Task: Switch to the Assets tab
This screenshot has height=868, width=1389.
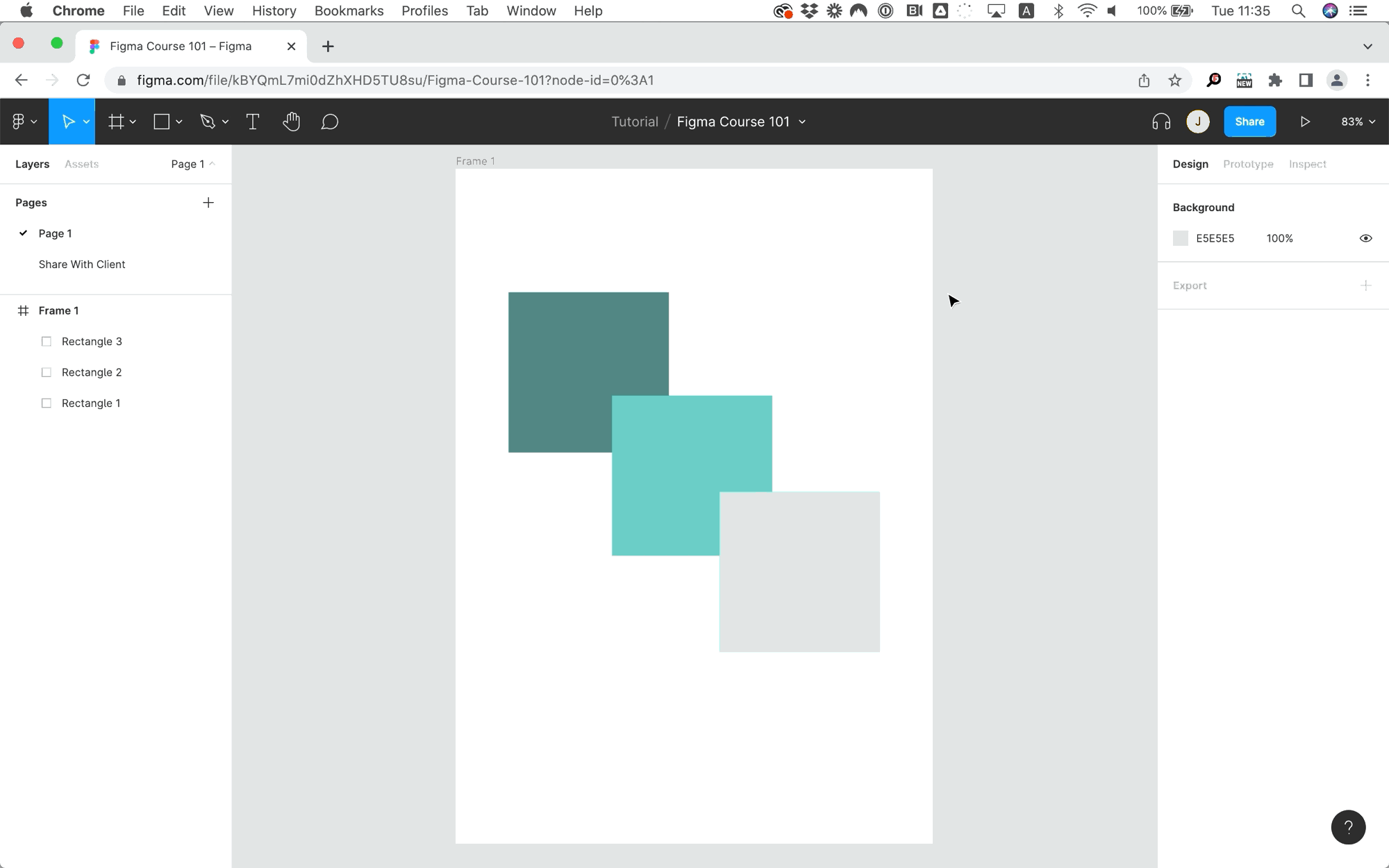Action: [81, 164]
